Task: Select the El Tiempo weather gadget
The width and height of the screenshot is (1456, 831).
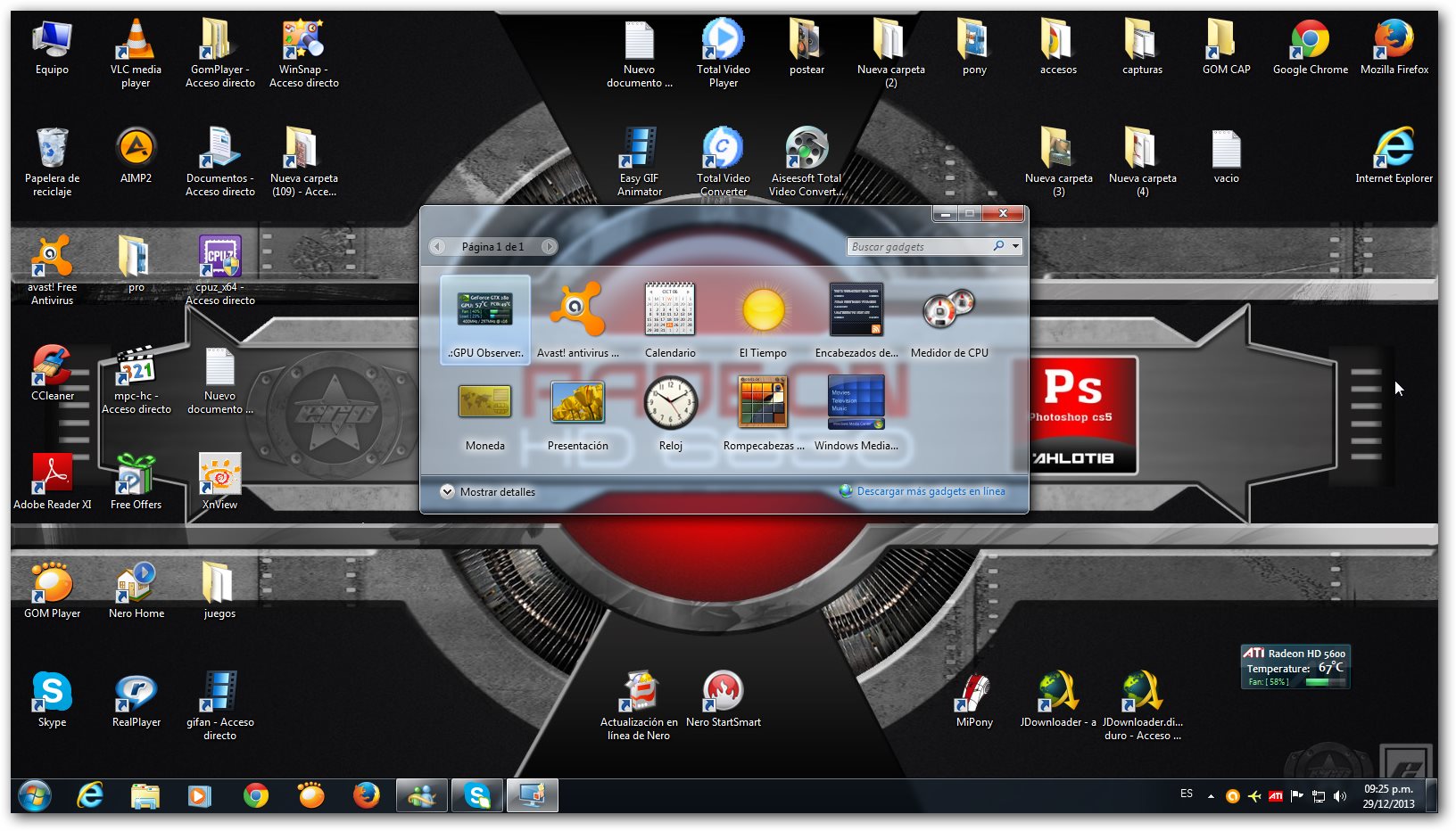Action: click(x=763, y=320)
